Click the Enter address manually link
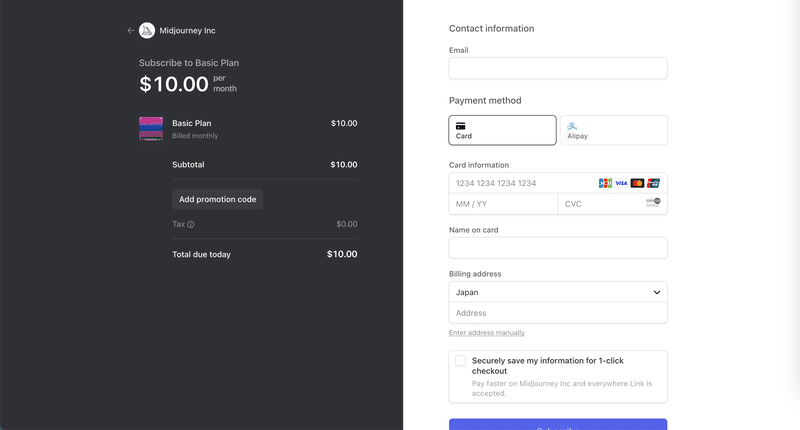This screenshot has height=430, width=800. tap(487, 333)
